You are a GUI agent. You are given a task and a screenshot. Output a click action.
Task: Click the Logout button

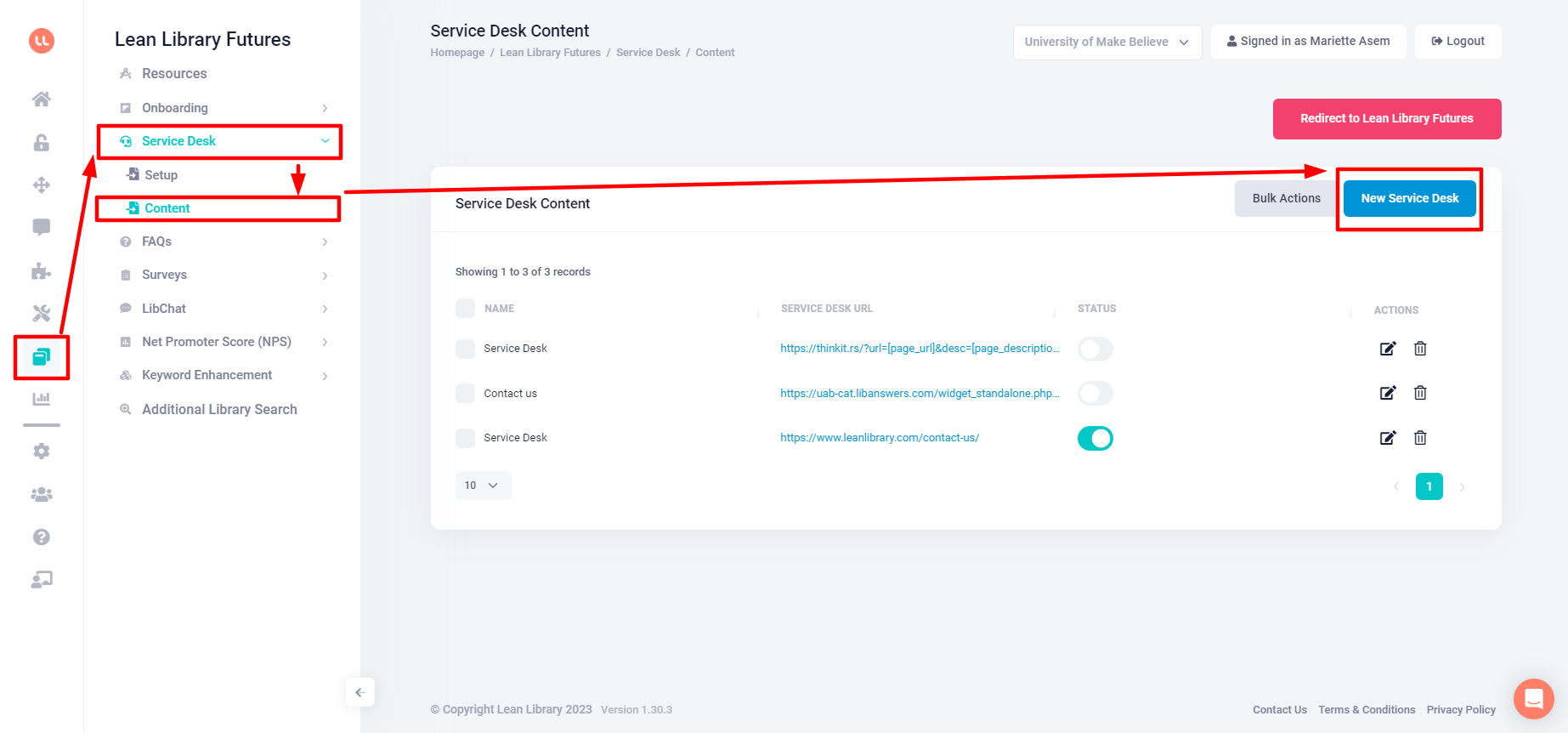coord(1458,42)
